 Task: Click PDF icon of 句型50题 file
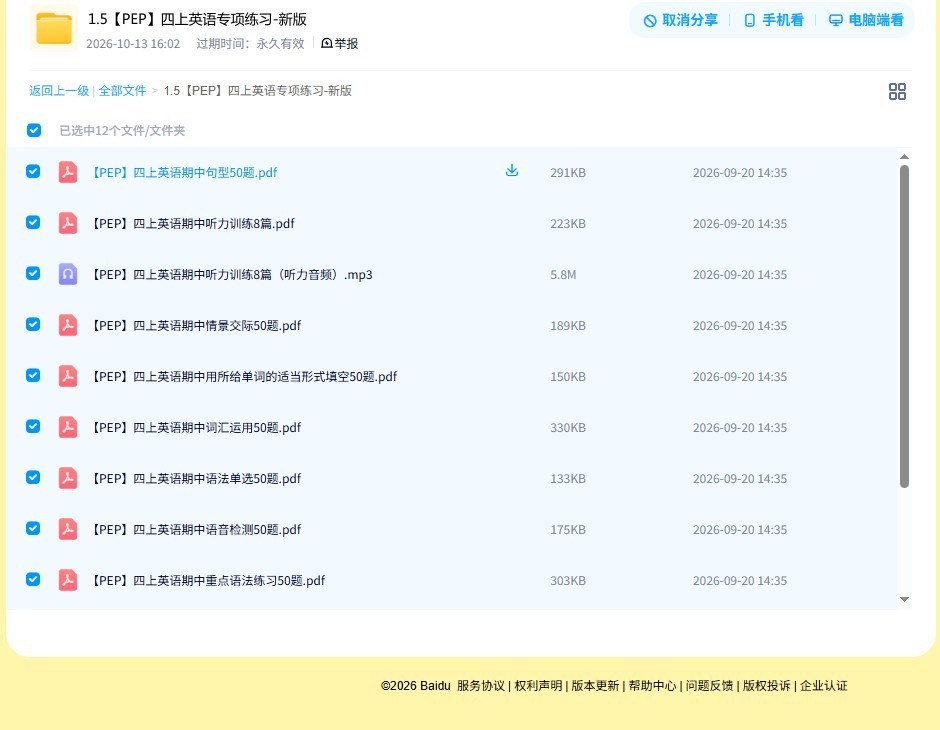tap(68, 172)
